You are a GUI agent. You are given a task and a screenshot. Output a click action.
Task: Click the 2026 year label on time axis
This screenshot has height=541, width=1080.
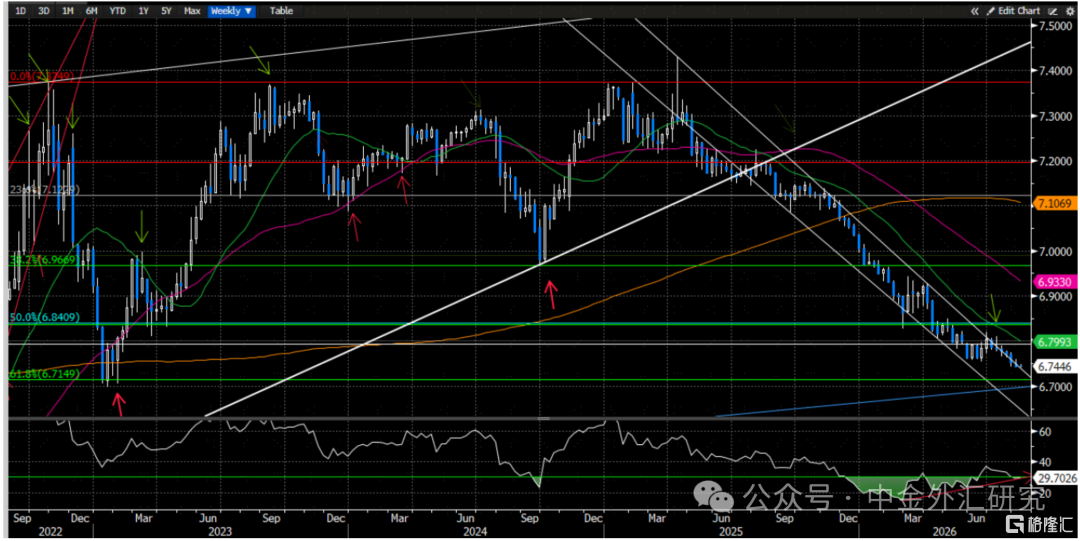[x=944, y=532]
